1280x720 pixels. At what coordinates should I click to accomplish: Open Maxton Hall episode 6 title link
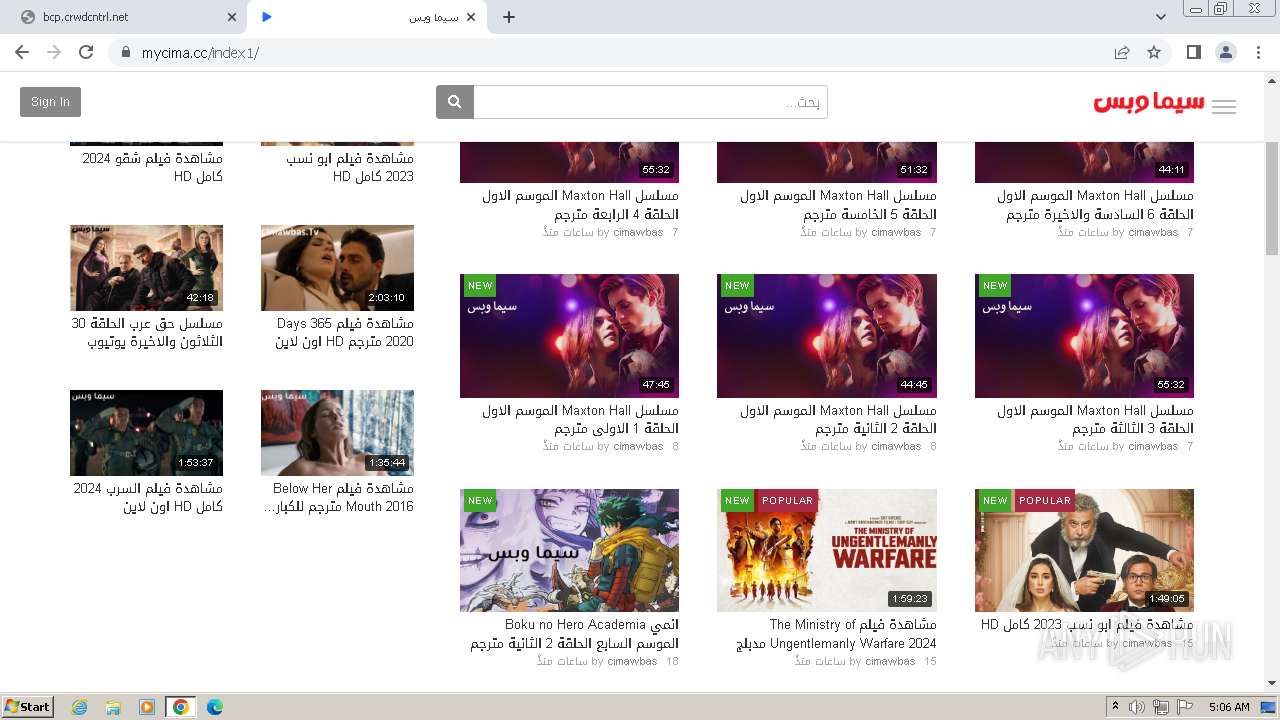pos(1095,205)
